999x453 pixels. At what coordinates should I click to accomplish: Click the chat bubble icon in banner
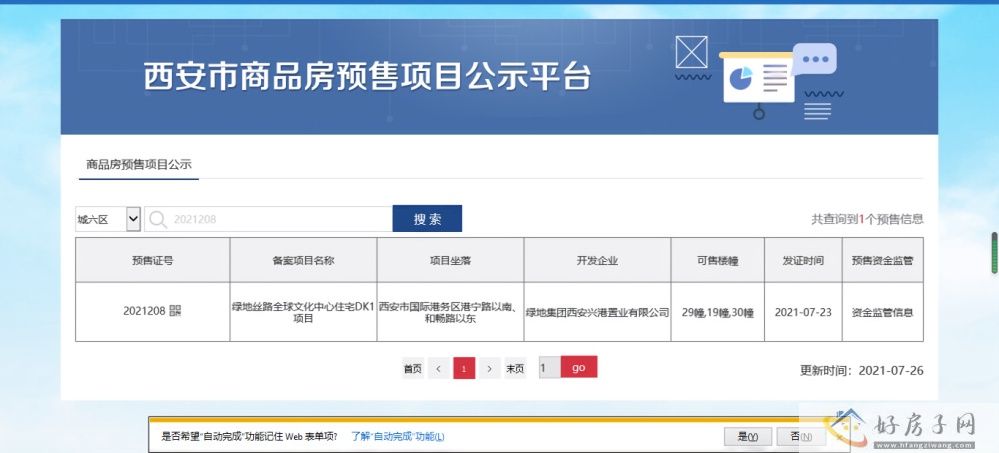(x=815, y=60)
